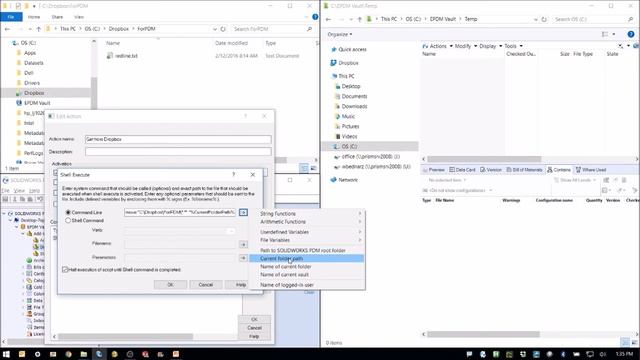Viewport: 640px width, 360px height.
Task: Click arrow button next to Filename field
Action: pos(243,244)
